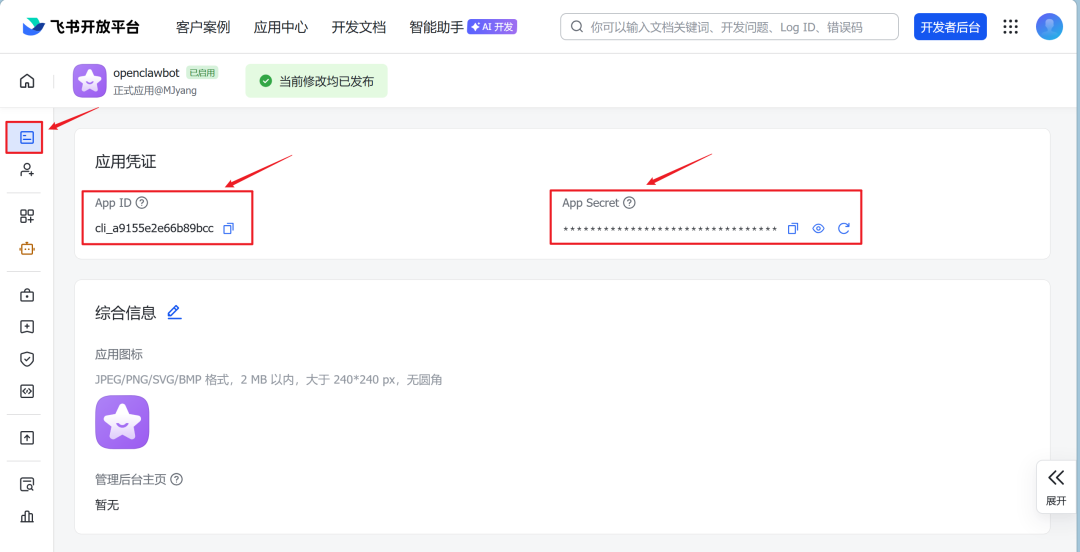Viewport: 1080px width, 552px height.
Task: Reset the App Secret with refresh icon
Action: 844,229
